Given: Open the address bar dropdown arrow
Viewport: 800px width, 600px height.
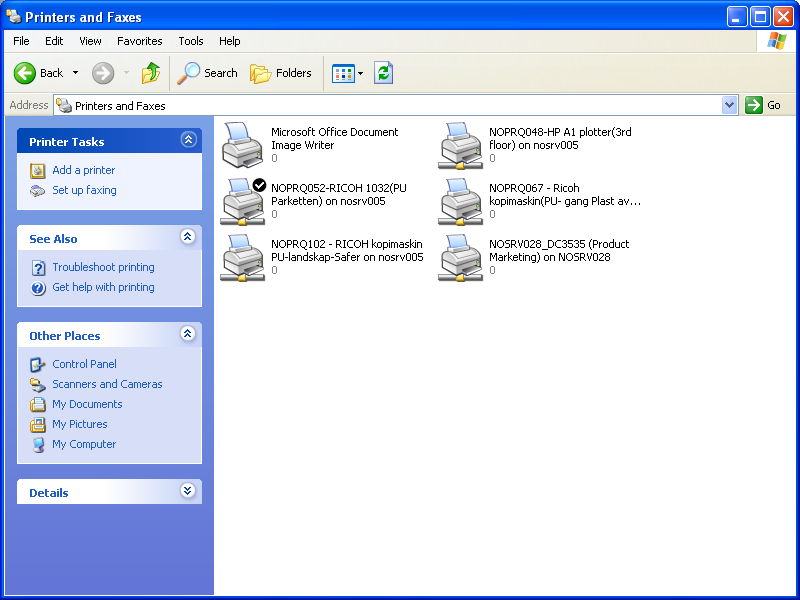Looking at the screenshot, I should pos(729,105).
